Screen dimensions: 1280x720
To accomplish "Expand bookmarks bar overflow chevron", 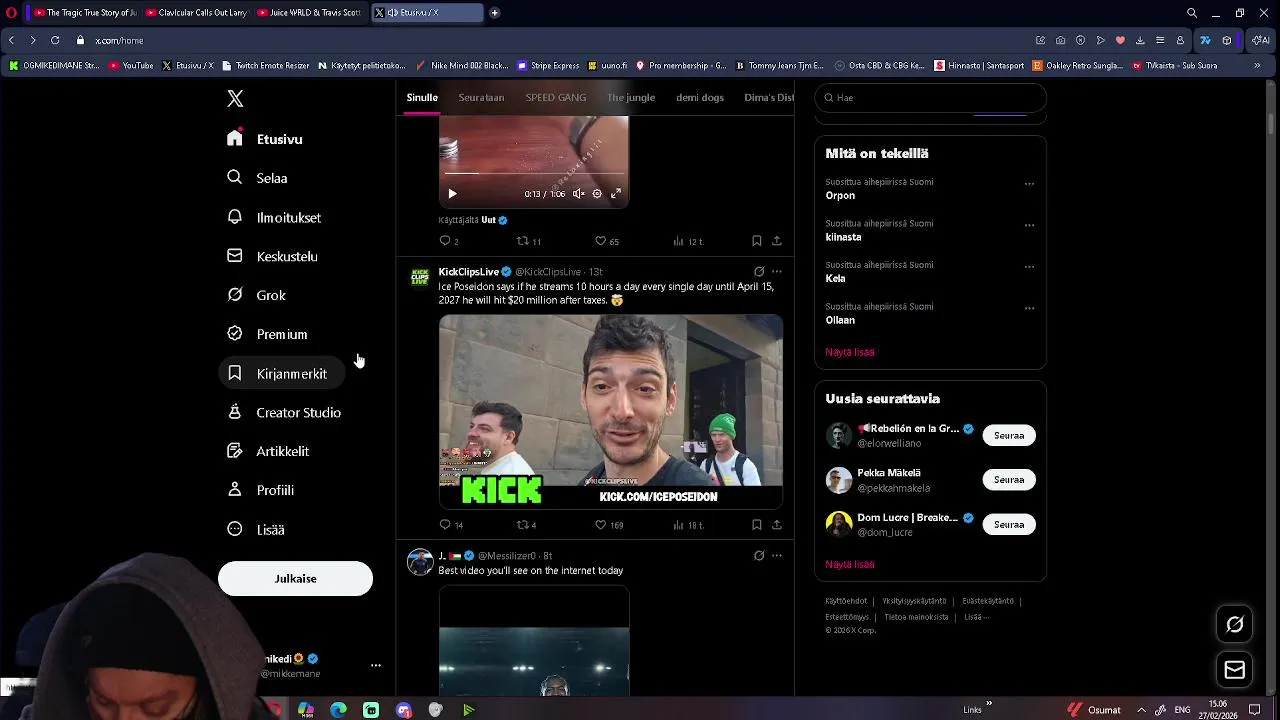I will point(1257,66).
